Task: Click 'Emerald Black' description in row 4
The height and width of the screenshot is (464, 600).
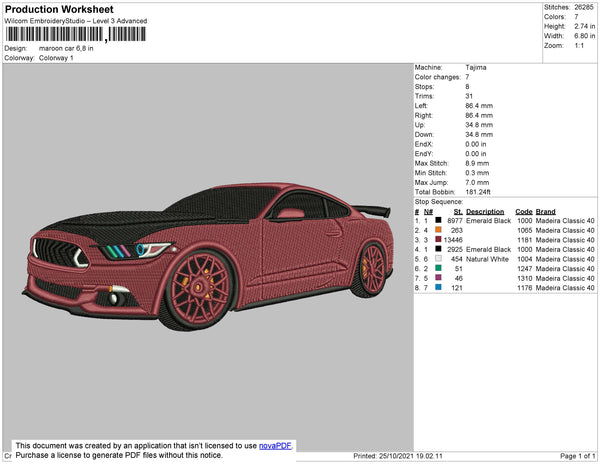Action: pos(489,249)
